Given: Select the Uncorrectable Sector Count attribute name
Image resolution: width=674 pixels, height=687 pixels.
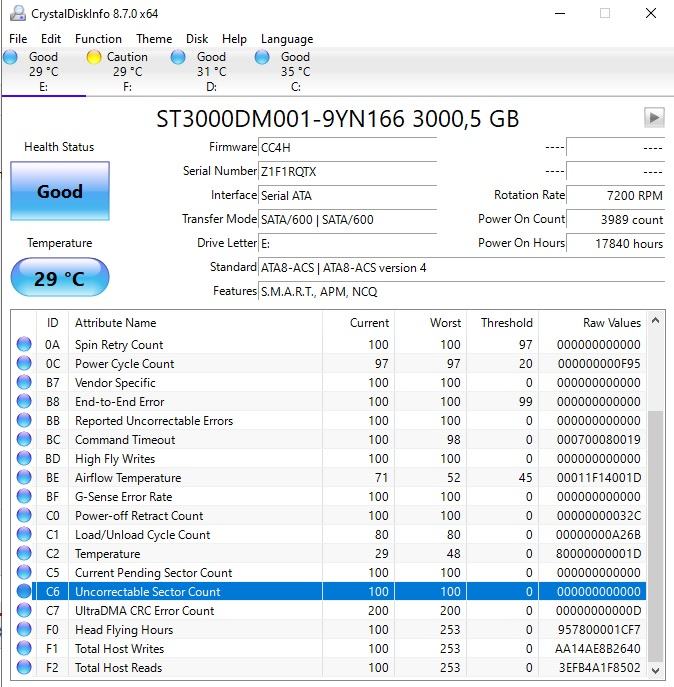Looking at the screenshot, I should [148, 591].
